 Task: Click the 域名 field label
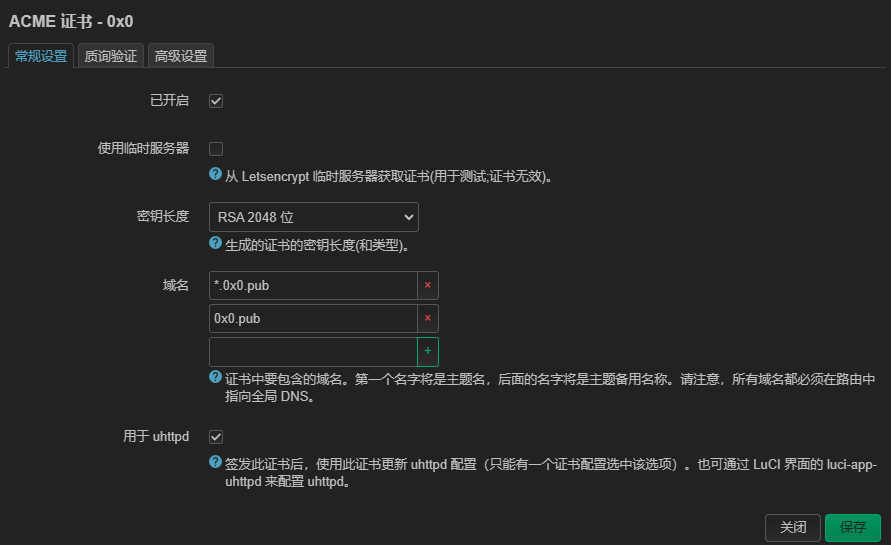tap(176, 285)
